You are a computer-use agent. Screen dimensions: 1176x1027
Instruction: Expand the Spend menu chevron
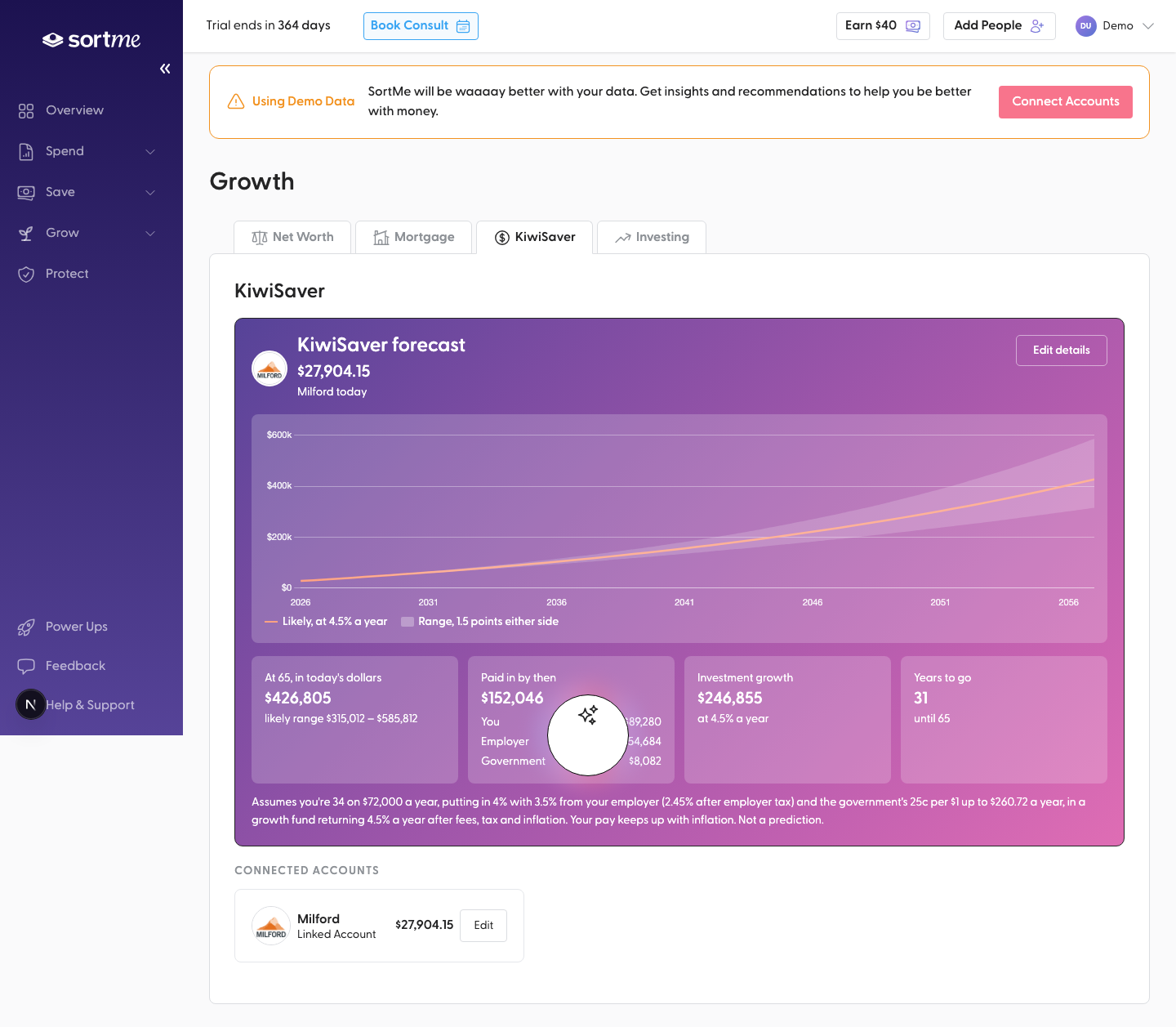click(150, 151)
